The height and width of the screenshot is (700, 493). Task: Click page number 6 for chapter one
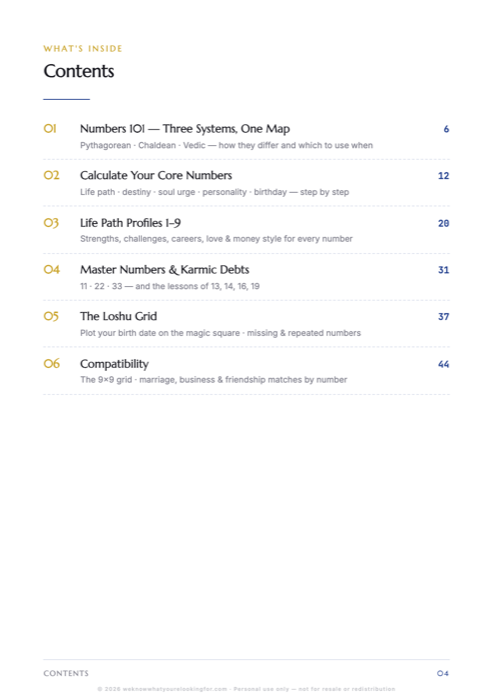(x=446, y=129)
